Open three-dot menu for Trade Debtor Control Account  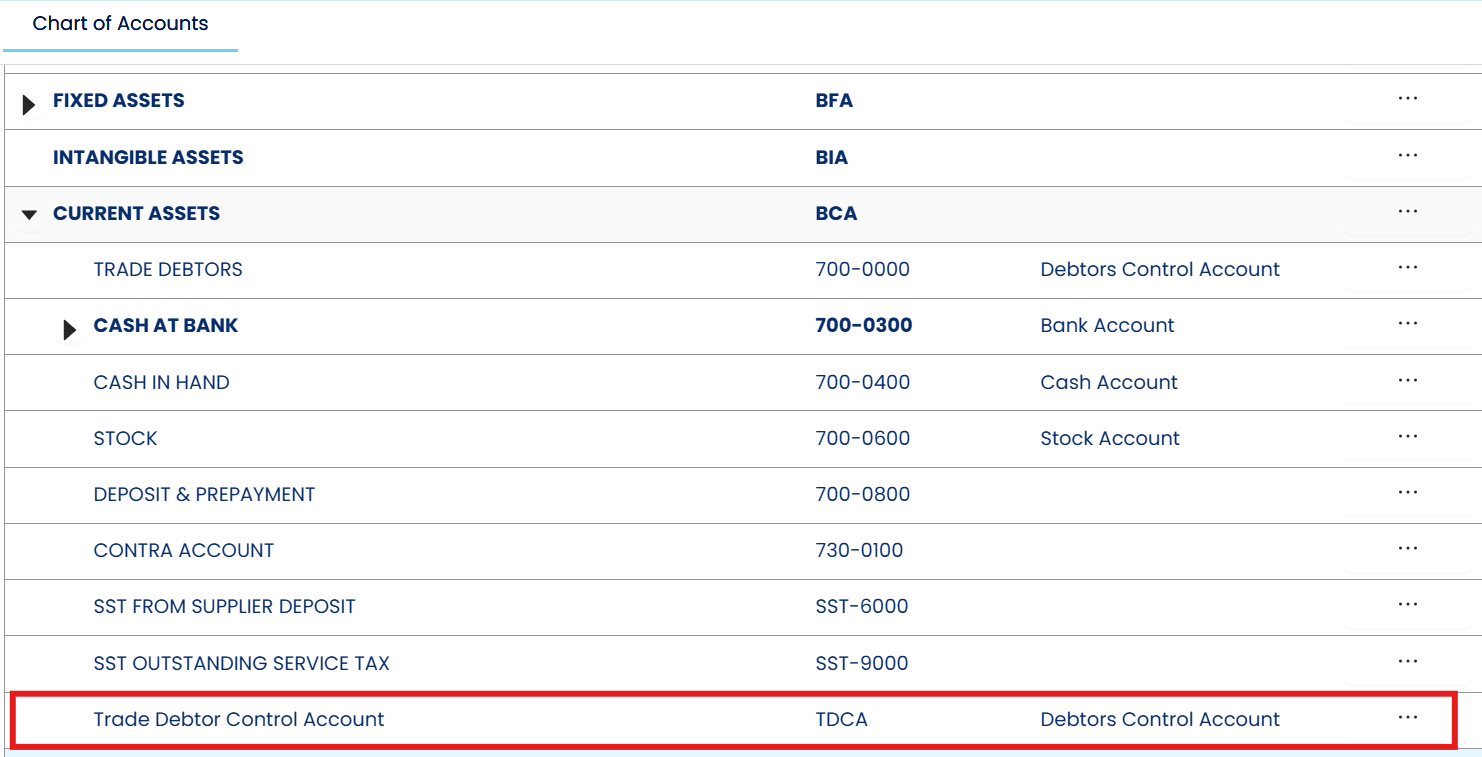(1407, 718)
